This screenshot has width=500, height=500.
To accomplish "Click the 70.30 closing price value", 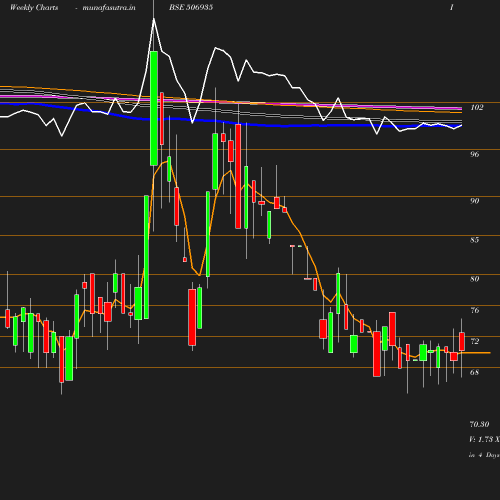I will pos(479,424).
